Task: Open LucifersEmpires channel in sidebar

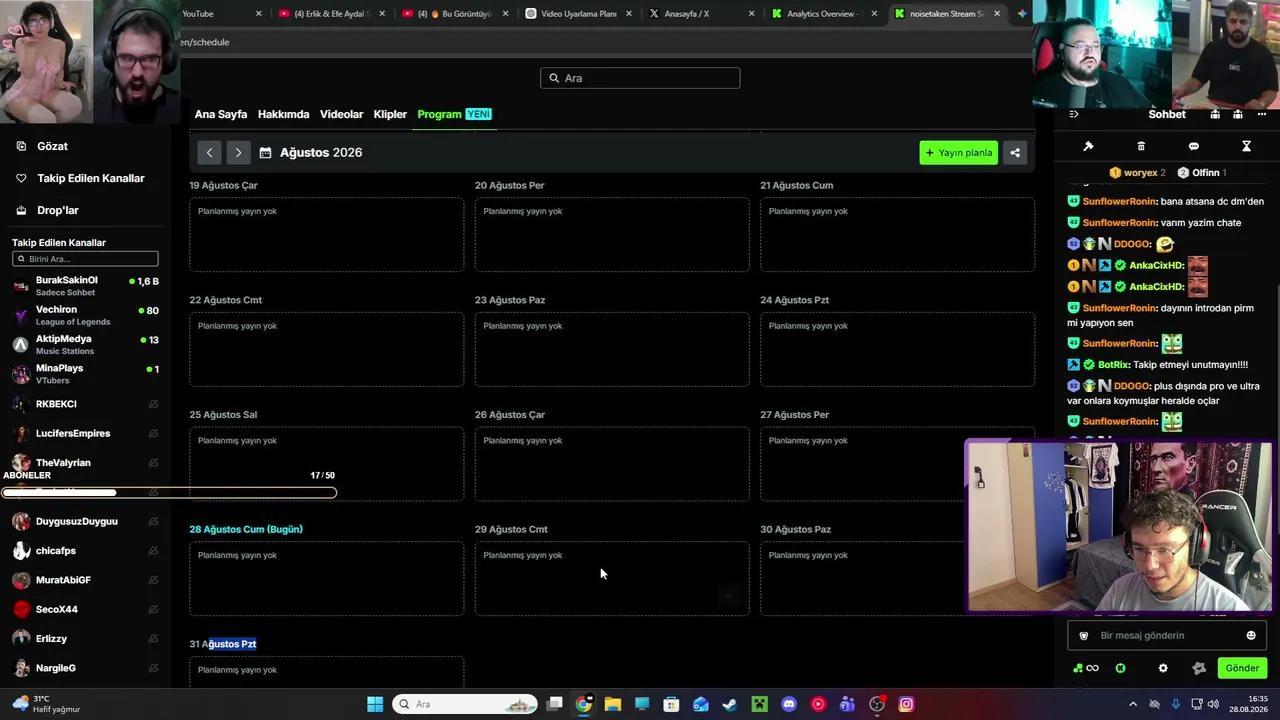Action: click(85, 433)
